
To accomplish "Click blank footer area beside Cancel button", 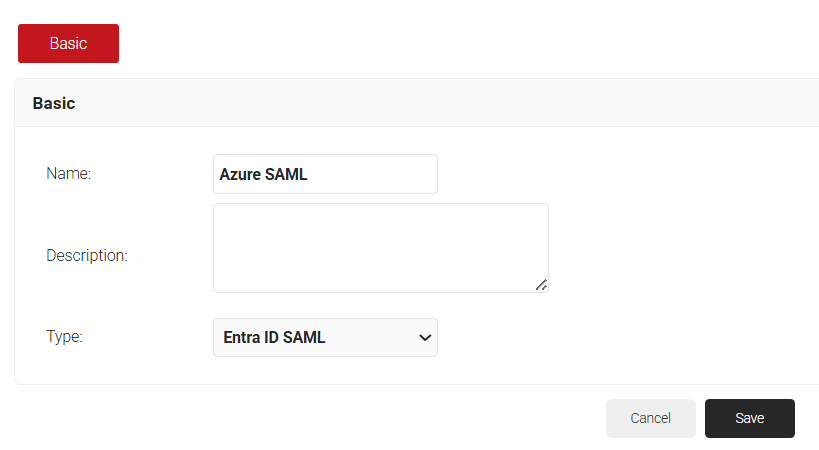I will [400, 418].
